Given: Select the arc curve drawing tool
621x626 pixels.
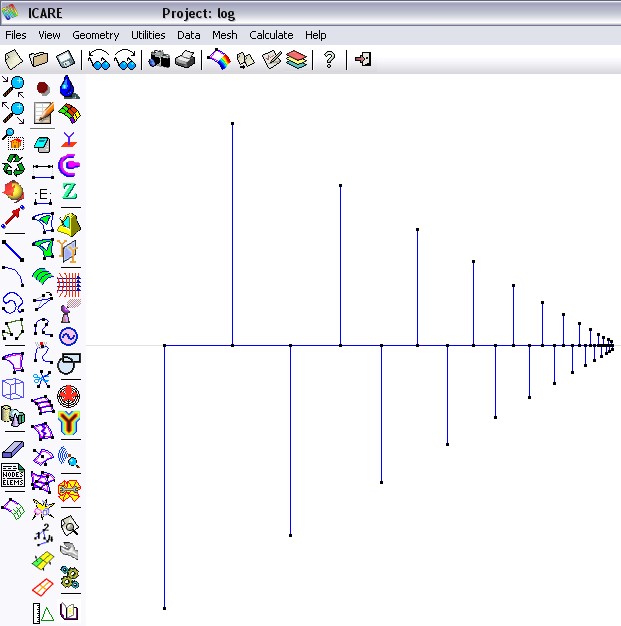Looking at the screenshot, I should [x=13, y=276].
